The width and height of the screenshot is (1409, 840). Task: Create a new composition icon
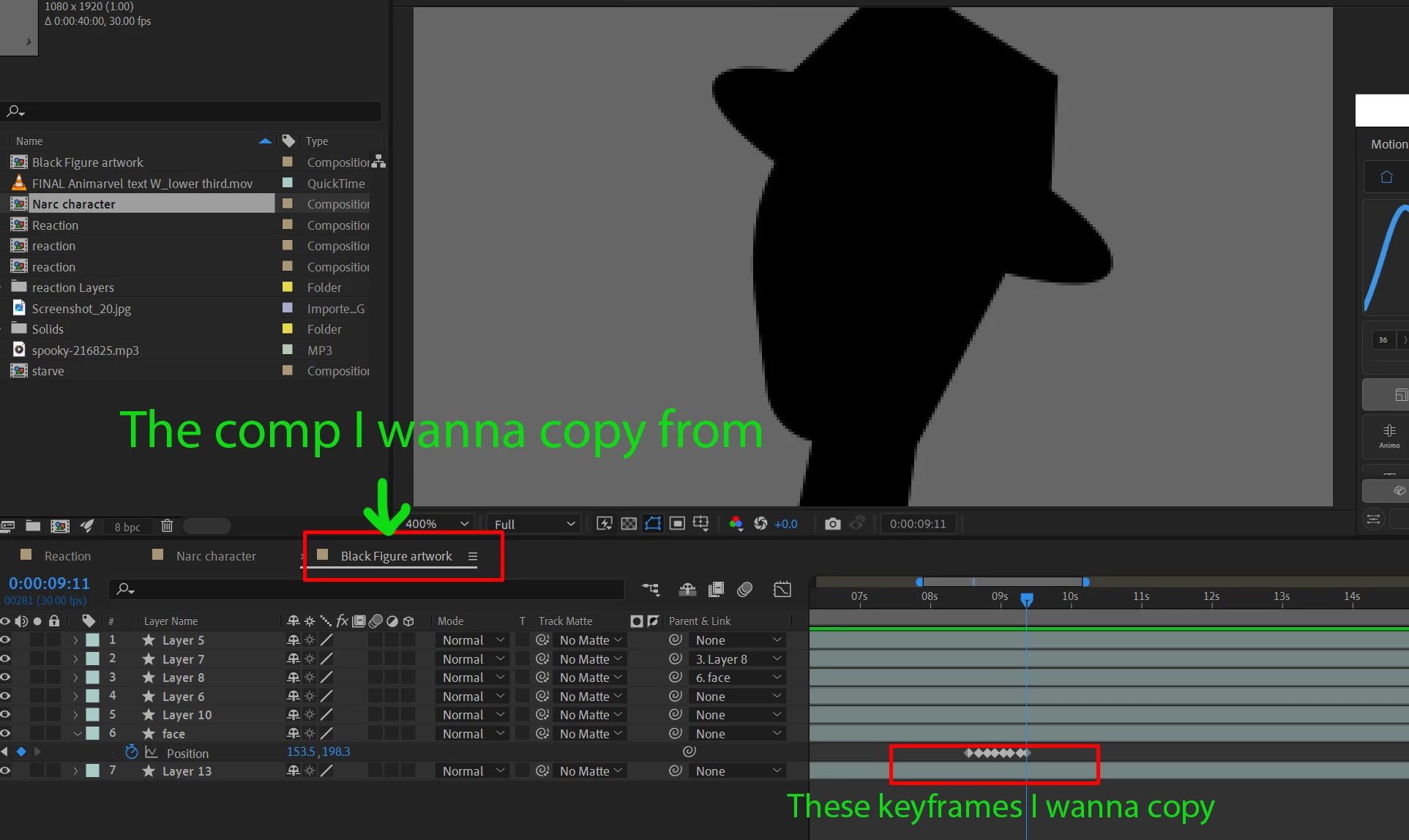pyautogui.click(x=60, y=525)
